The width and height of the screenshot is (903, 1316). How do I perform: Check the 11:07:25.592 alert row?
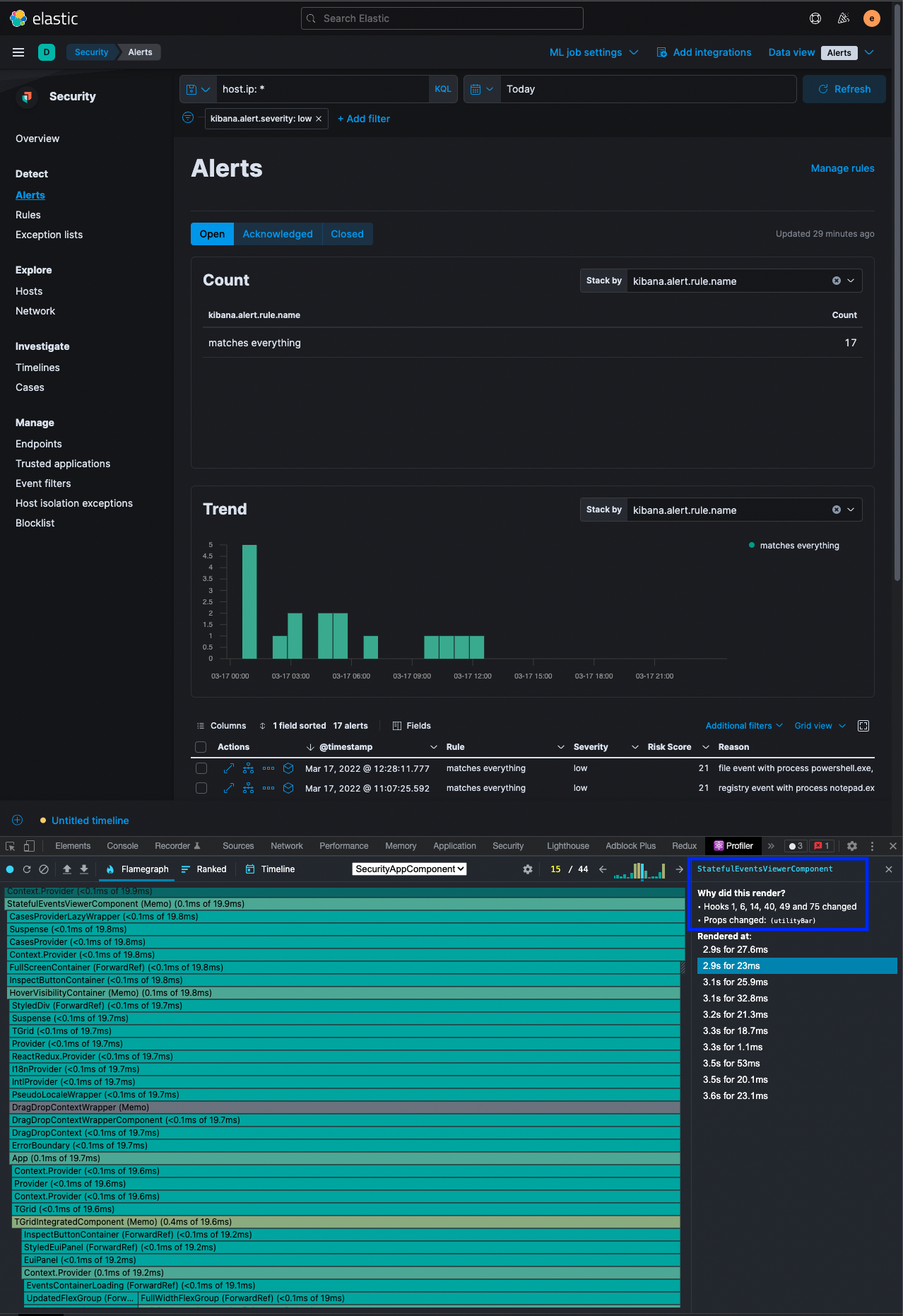201,788
